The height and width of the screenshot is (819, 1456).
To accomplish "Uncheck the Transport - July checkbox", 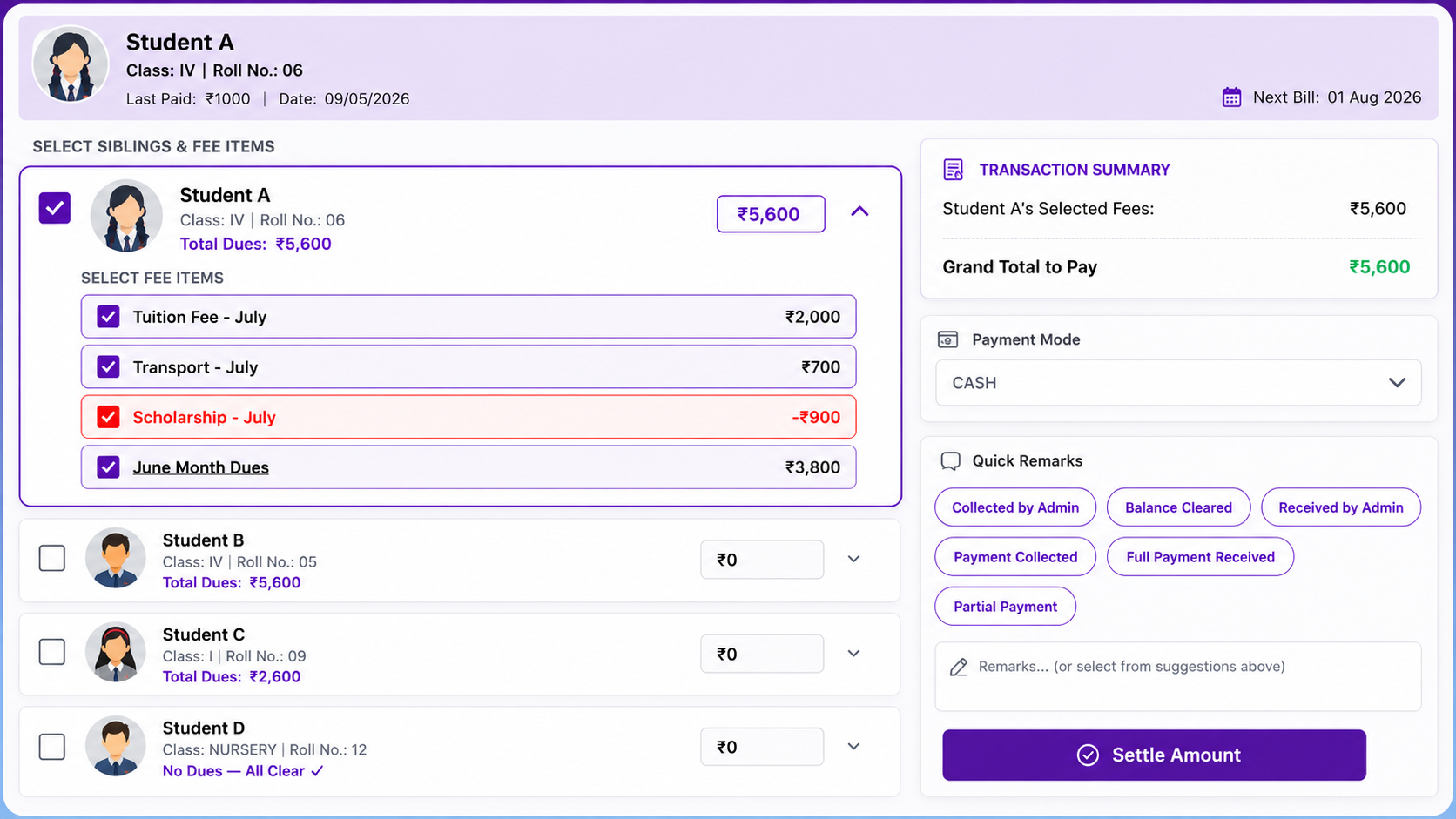I will (108, 367).
